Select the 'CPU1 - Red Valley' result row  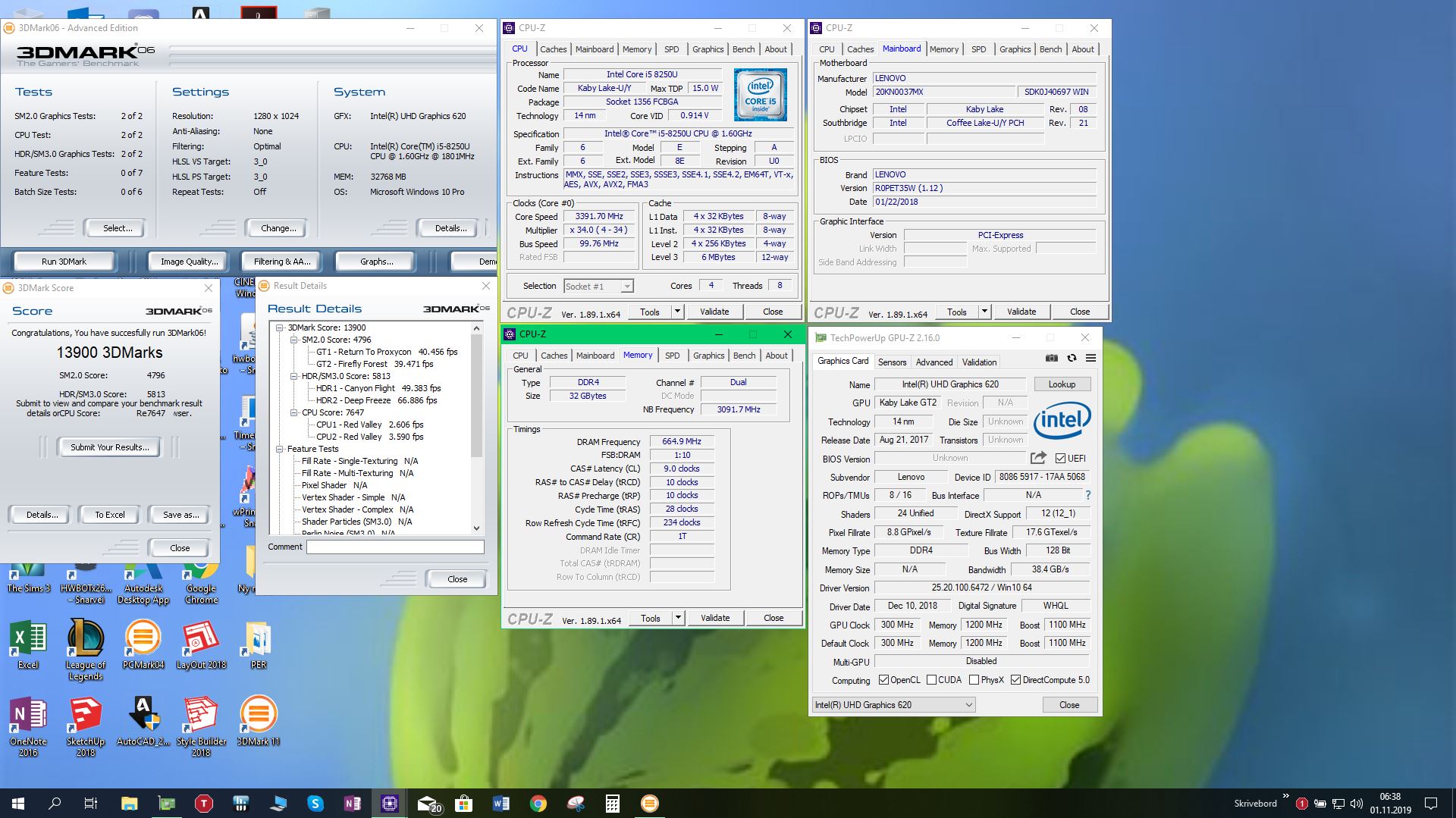click(x=369, y=425)
